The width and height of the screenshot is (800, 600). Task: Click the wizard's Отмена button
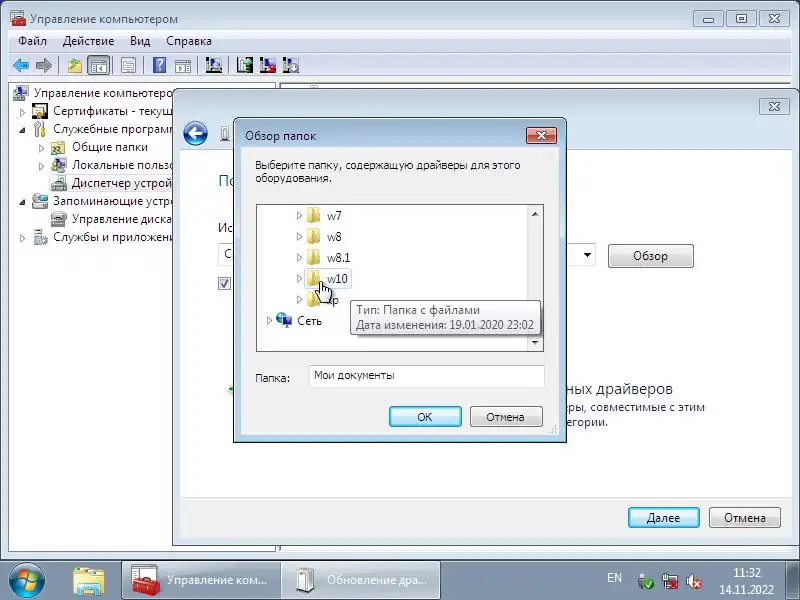(x=745, y=517)
